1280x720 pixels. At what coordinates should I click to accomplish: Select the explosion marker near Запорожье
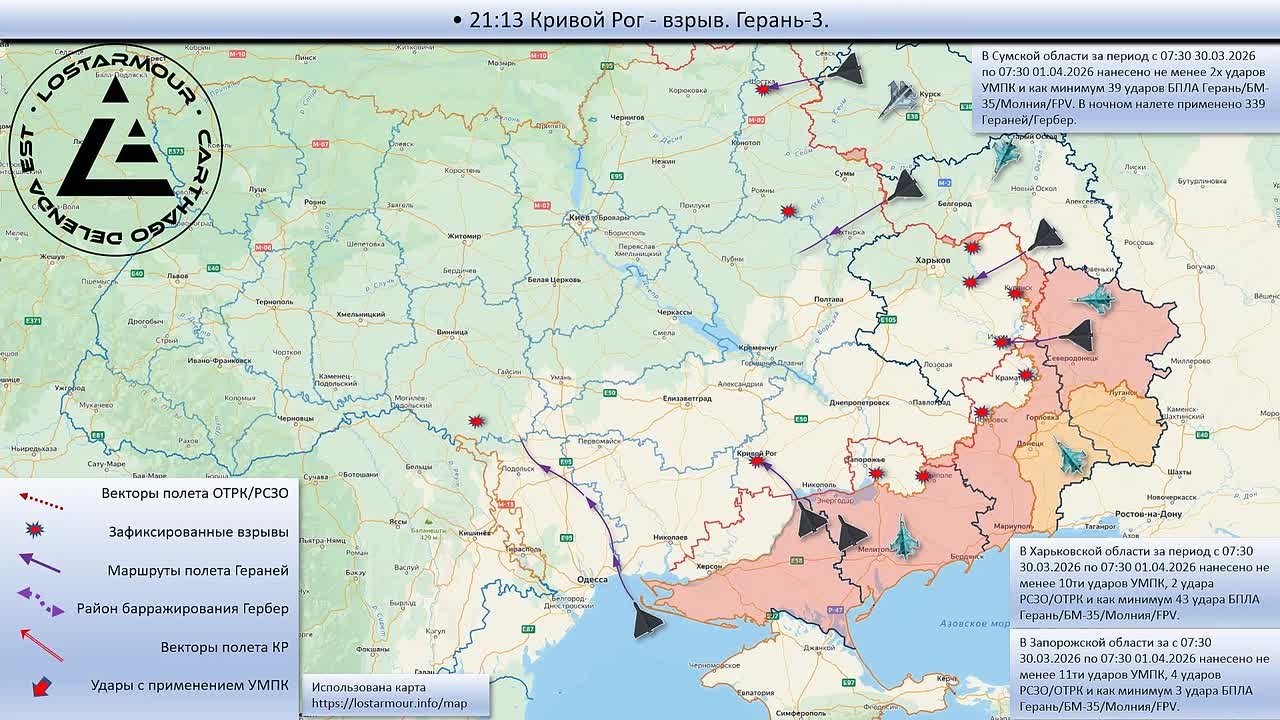coord(877,473)
